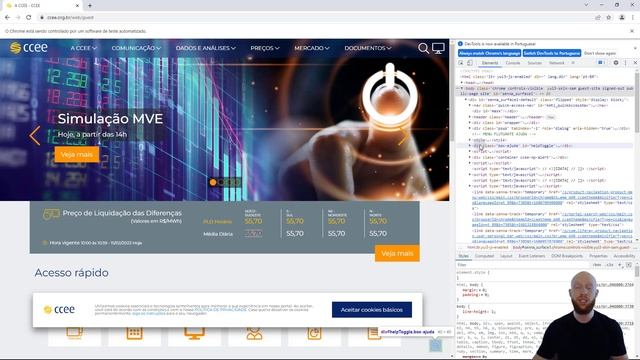
Task: Open the Properties tab in DevTools
Action: pos(598,256)
